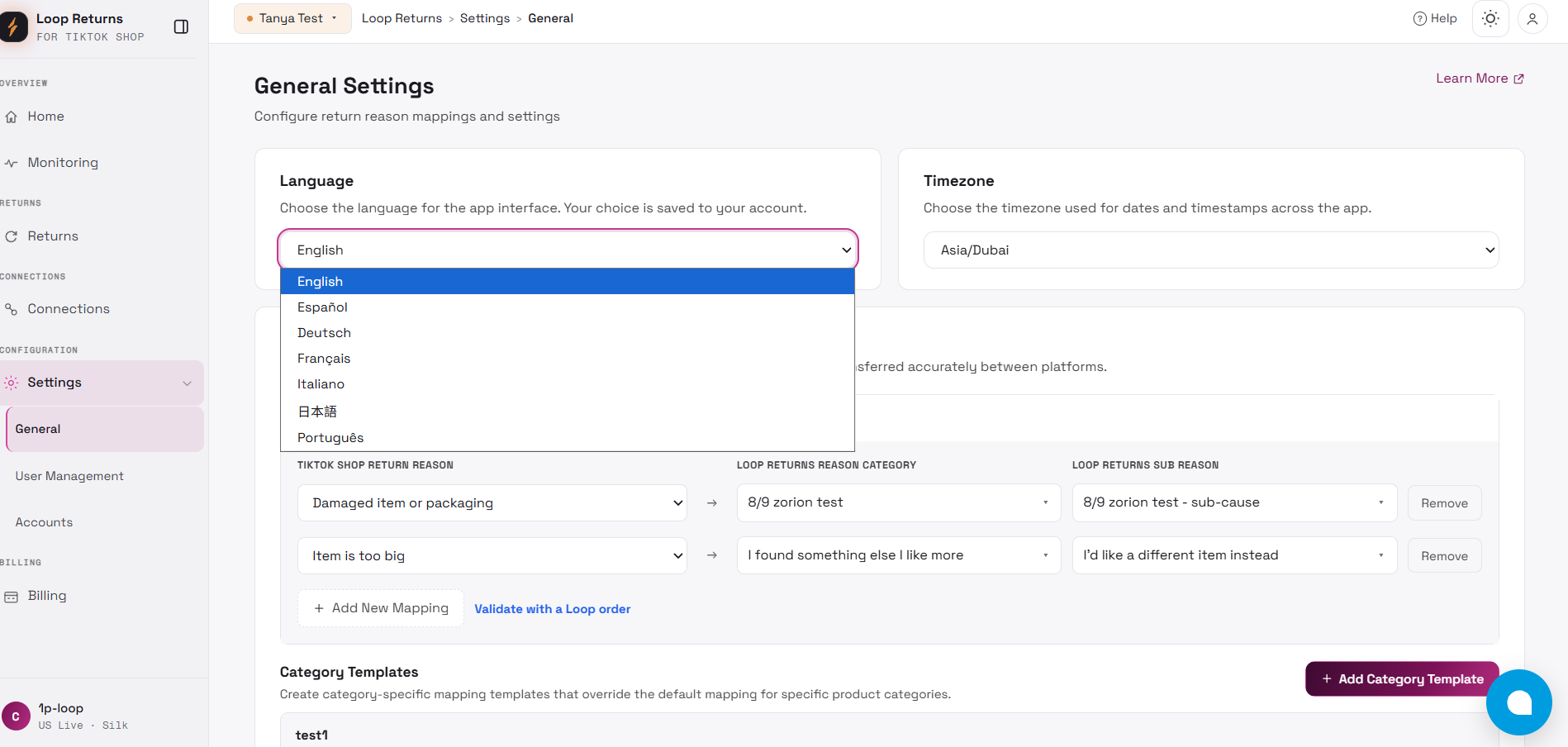This screenshot has width=1568, height=747.
Task: Remove the Item is too big mapping
Action: tap(1444, 556)
